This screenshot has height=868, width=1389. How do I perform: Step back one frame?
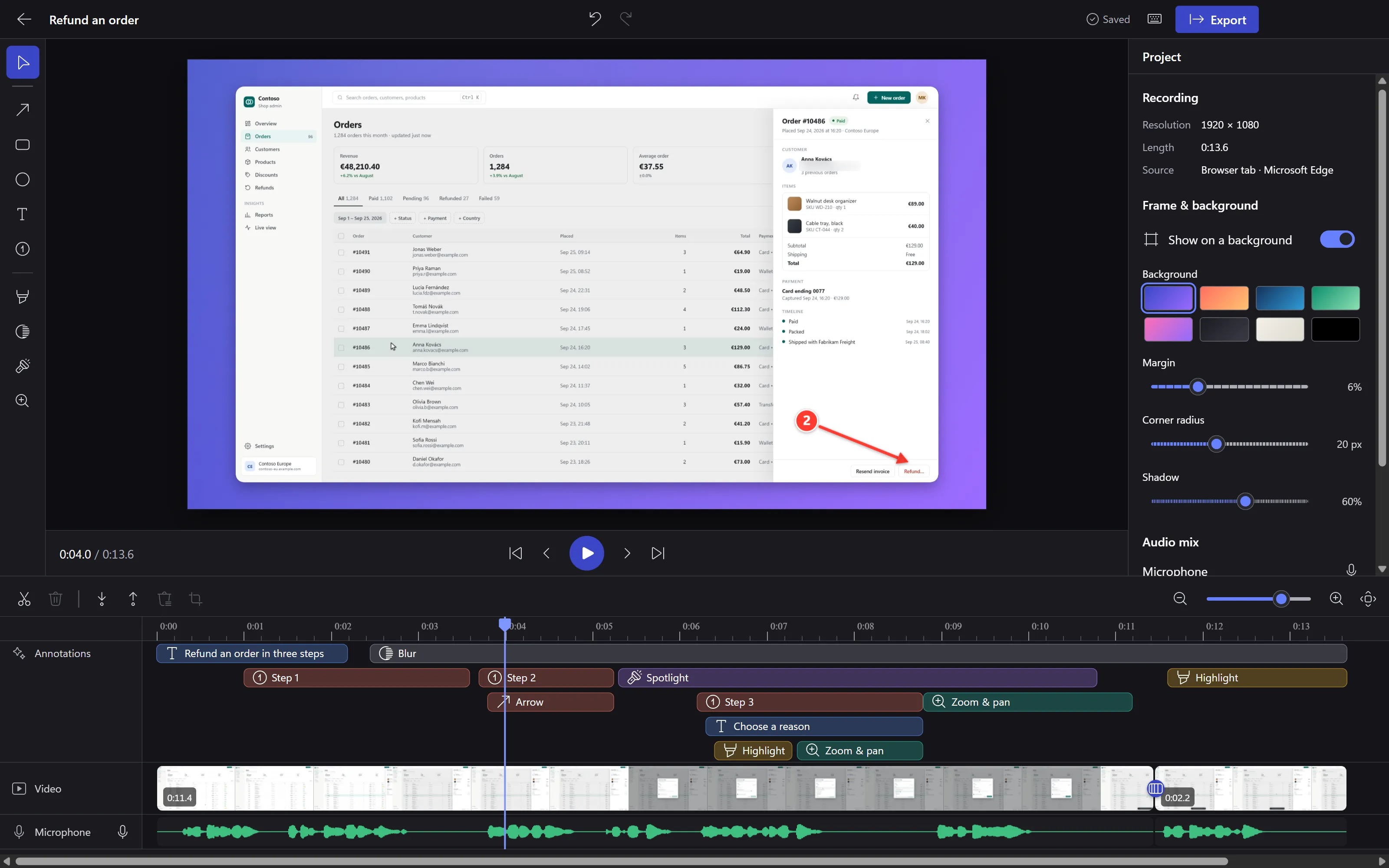click(546, 553)
